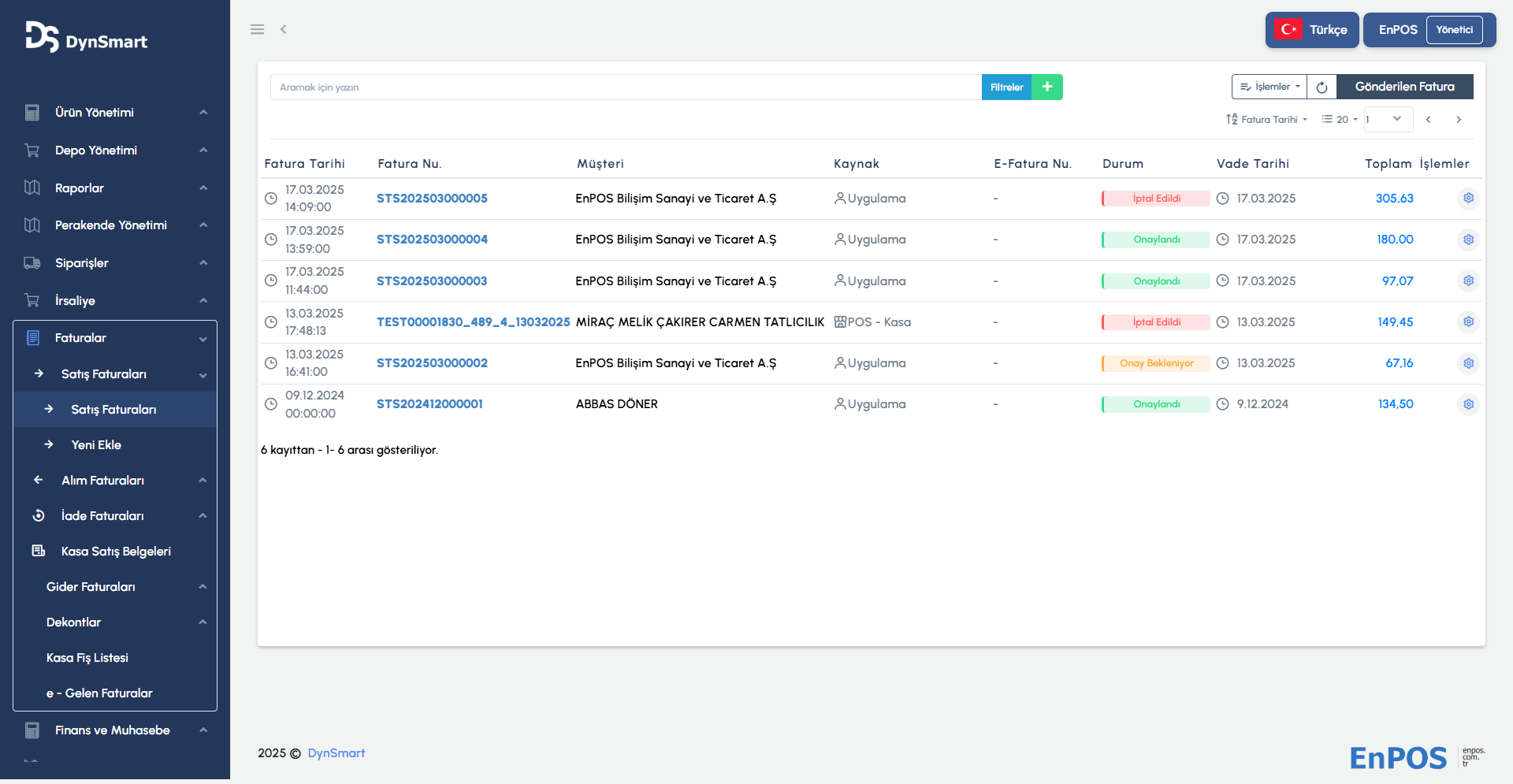This screenshot has height=784, width=1513.
Task: Go to previous page arrow
Action: (x=1428, y=120)
